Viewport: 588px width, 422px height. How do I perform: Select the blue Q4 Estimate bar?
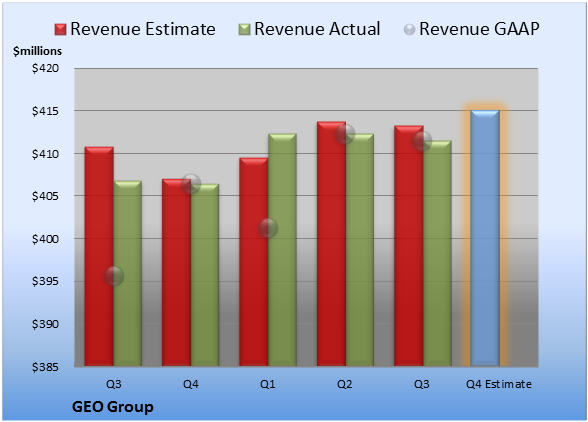485,238
